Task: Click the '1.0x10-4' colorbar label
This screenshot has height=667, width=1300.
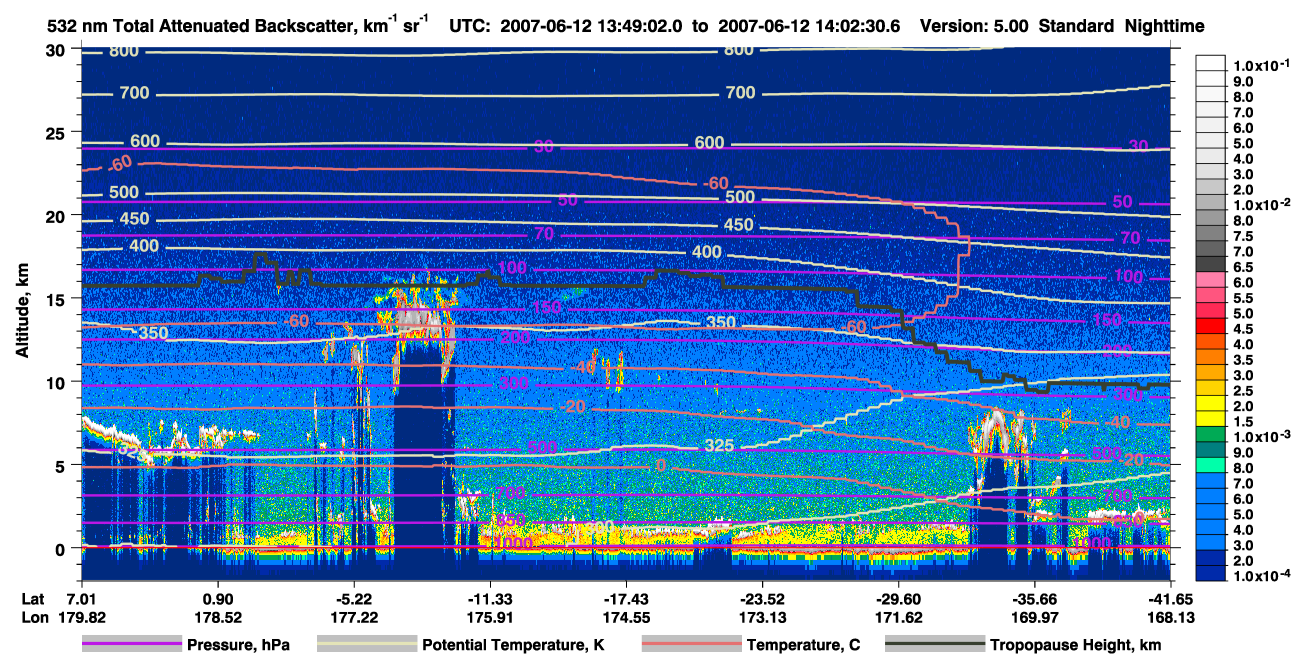Action: pyautogui.click(x=1262, y=576)
